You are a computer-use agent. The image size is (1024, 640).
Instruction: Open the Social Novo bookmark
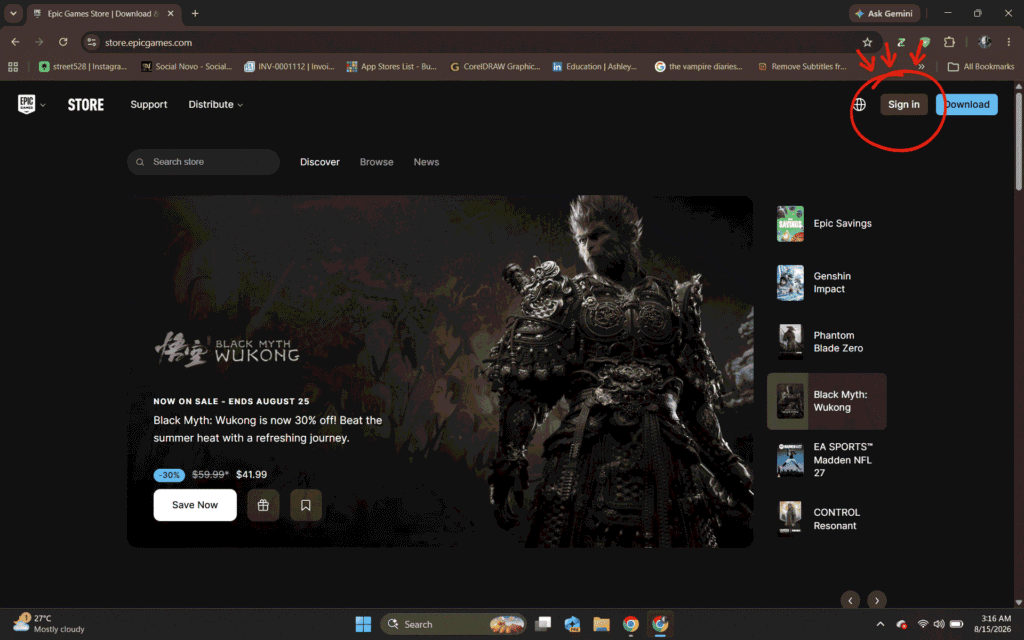coord(187,67)
